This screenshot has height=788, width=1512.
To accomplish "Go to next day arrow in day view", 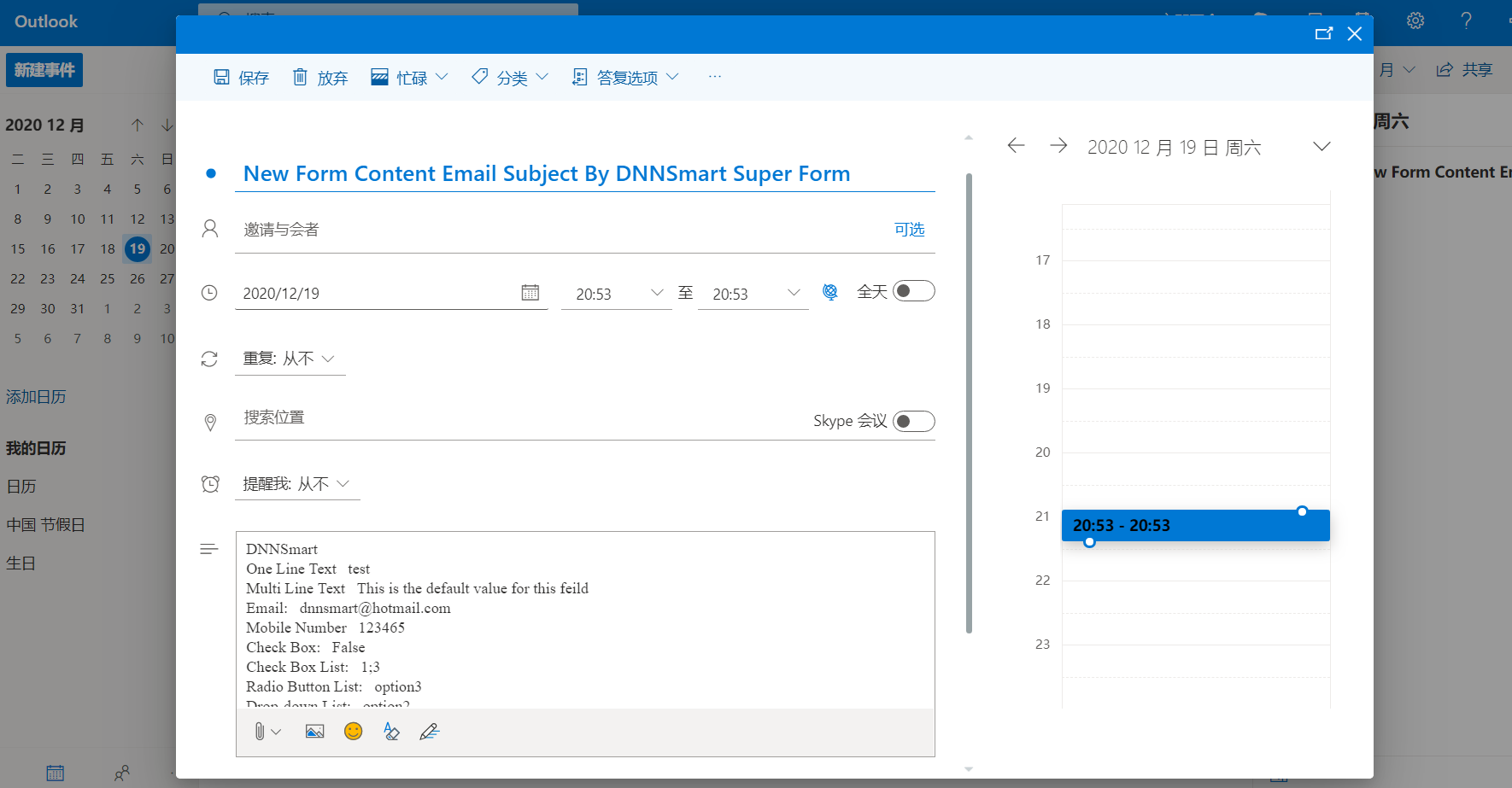I will pos(1058,146).
